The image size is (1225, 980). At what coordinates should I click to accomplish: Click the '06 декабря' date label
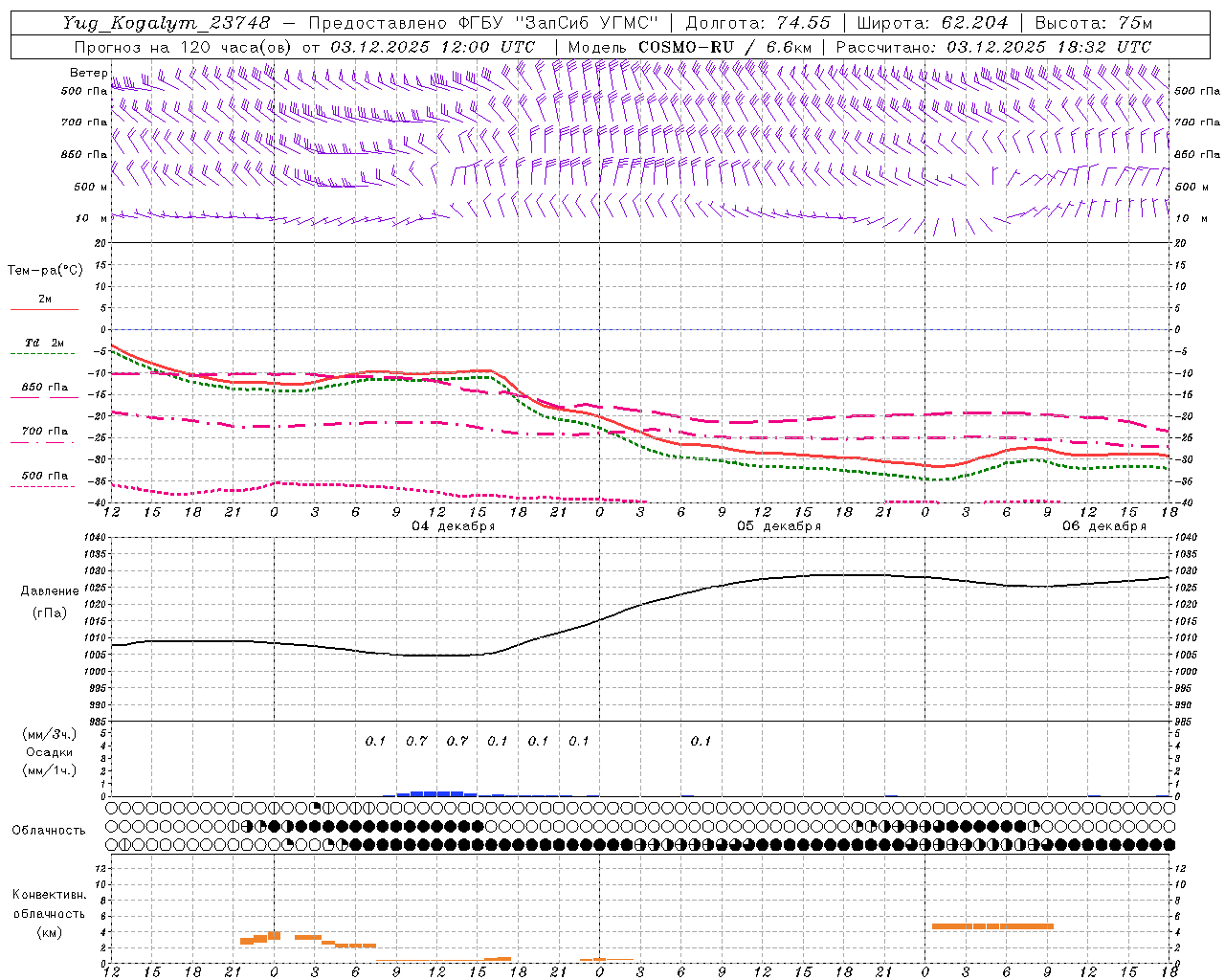tap(1104, 526)
